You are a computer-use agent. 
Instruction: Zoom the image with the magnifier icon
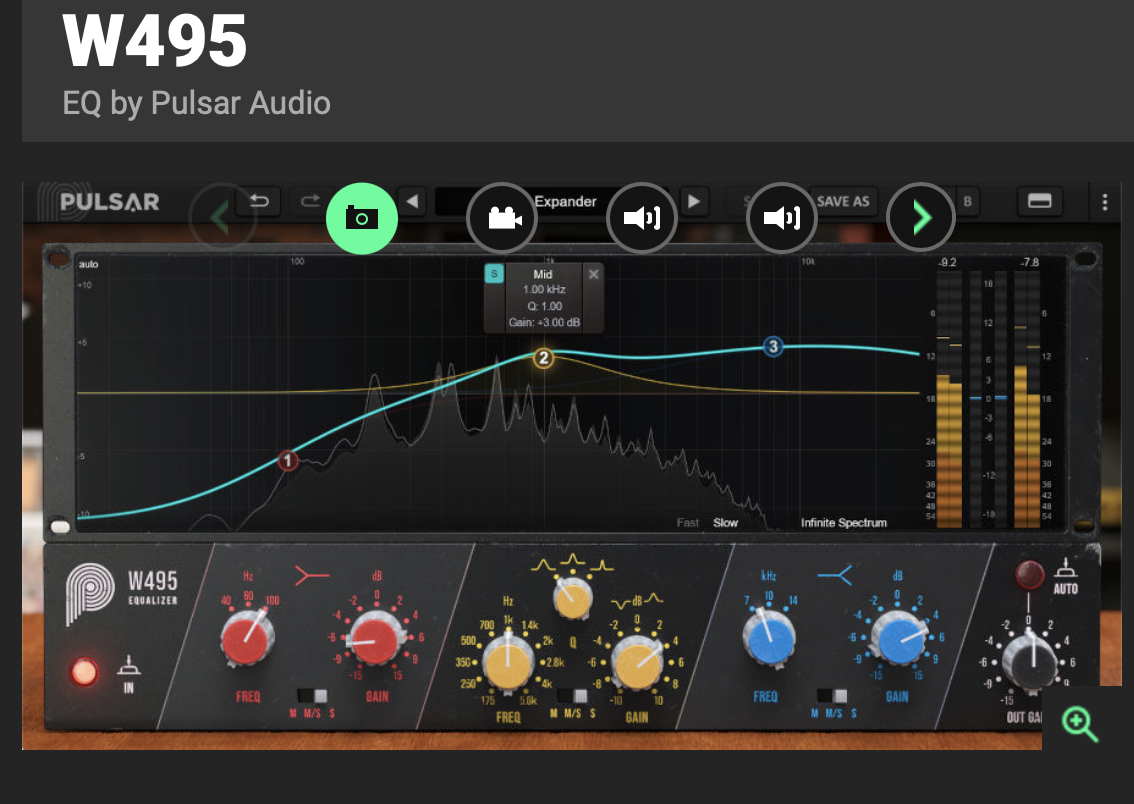(x=1079, y=724)
